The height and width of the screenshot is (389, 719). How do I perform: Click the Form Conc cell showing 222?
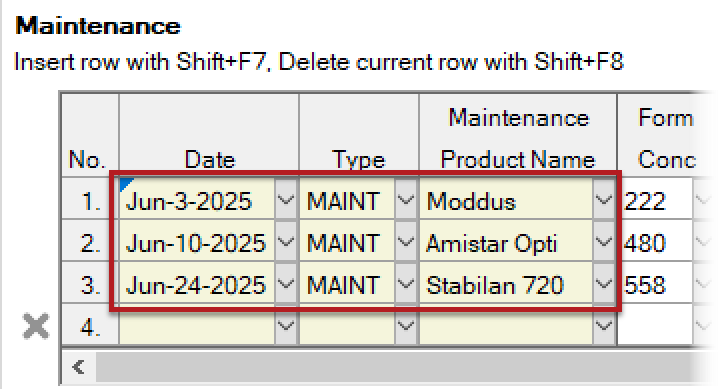656,200
